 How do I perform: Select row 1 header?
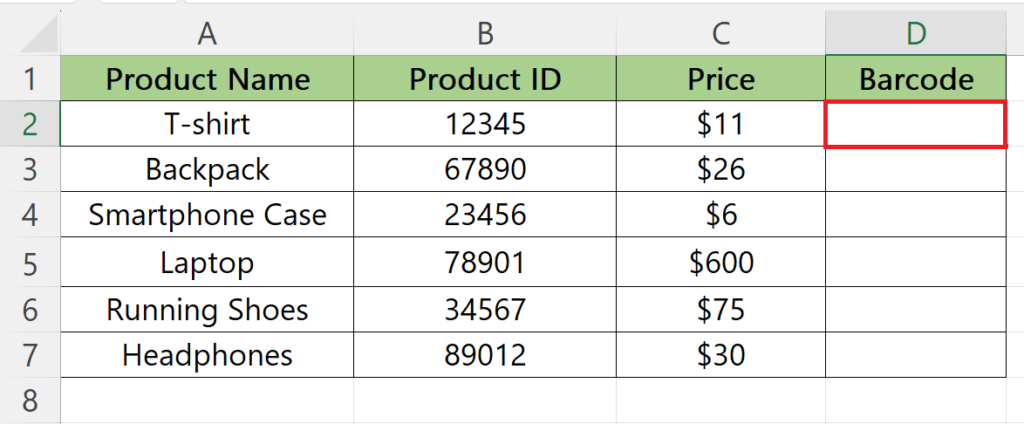[x=30, y=78]
